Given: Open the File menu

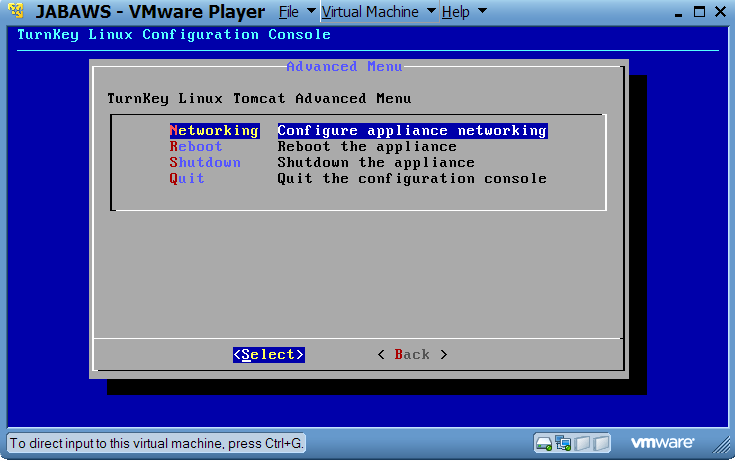Looking at the screenshot, I should pyautogui.click(x=288, y=12).
